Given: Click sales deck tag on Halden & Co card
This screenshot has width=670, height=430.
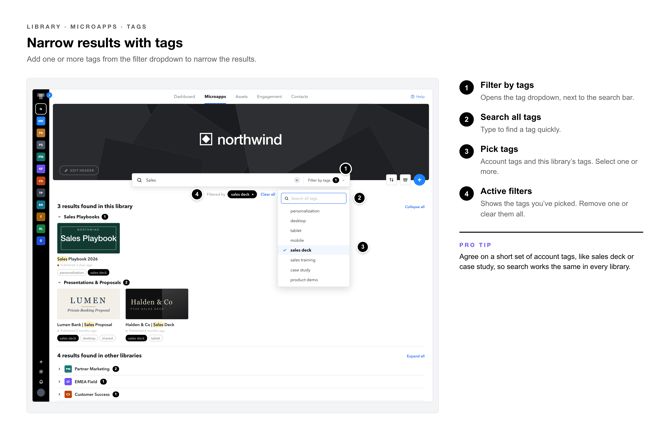Looking at the screenshot, I should coord(136,339).
